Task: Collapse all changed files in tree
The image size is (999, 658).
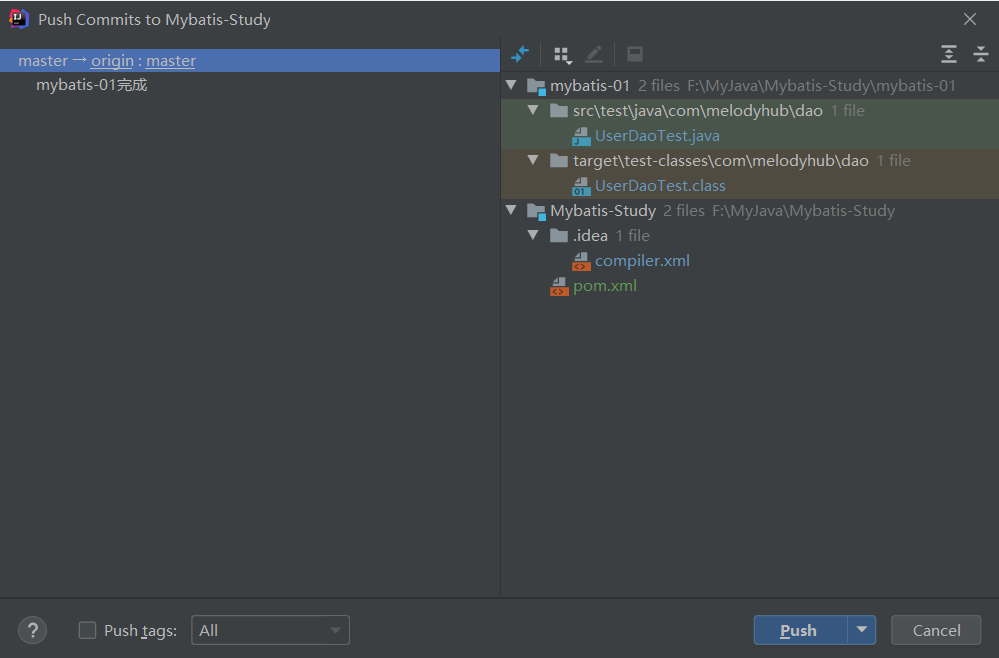Action: (981, 54)
